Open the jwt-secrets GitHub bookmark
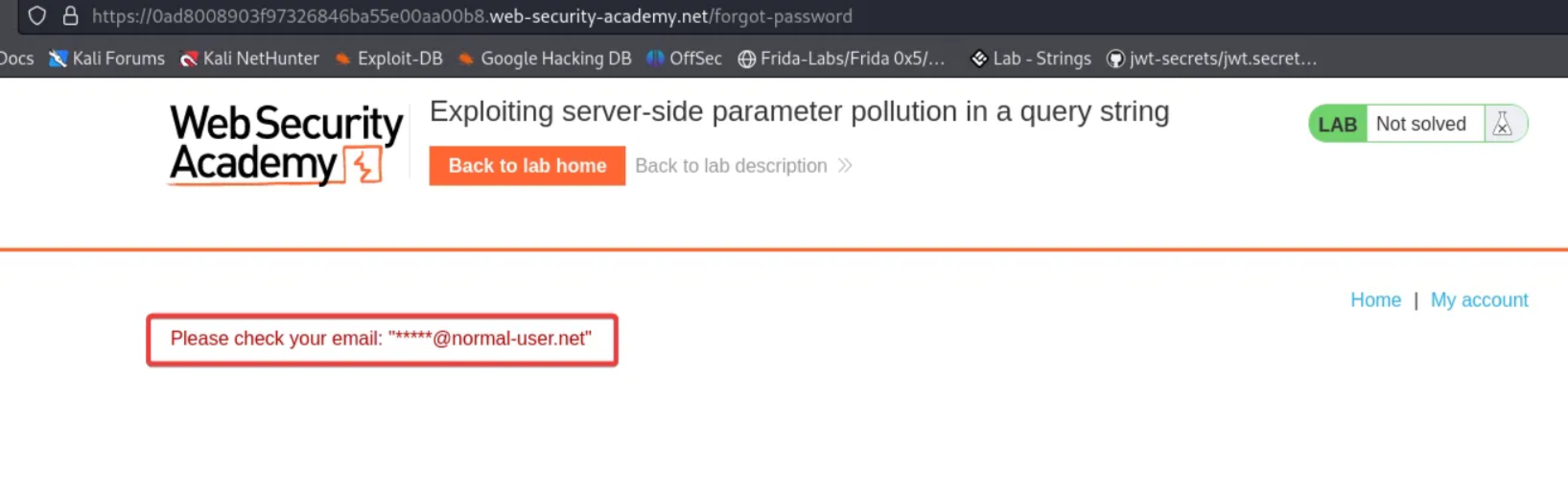 click(x=1212, y=59)
